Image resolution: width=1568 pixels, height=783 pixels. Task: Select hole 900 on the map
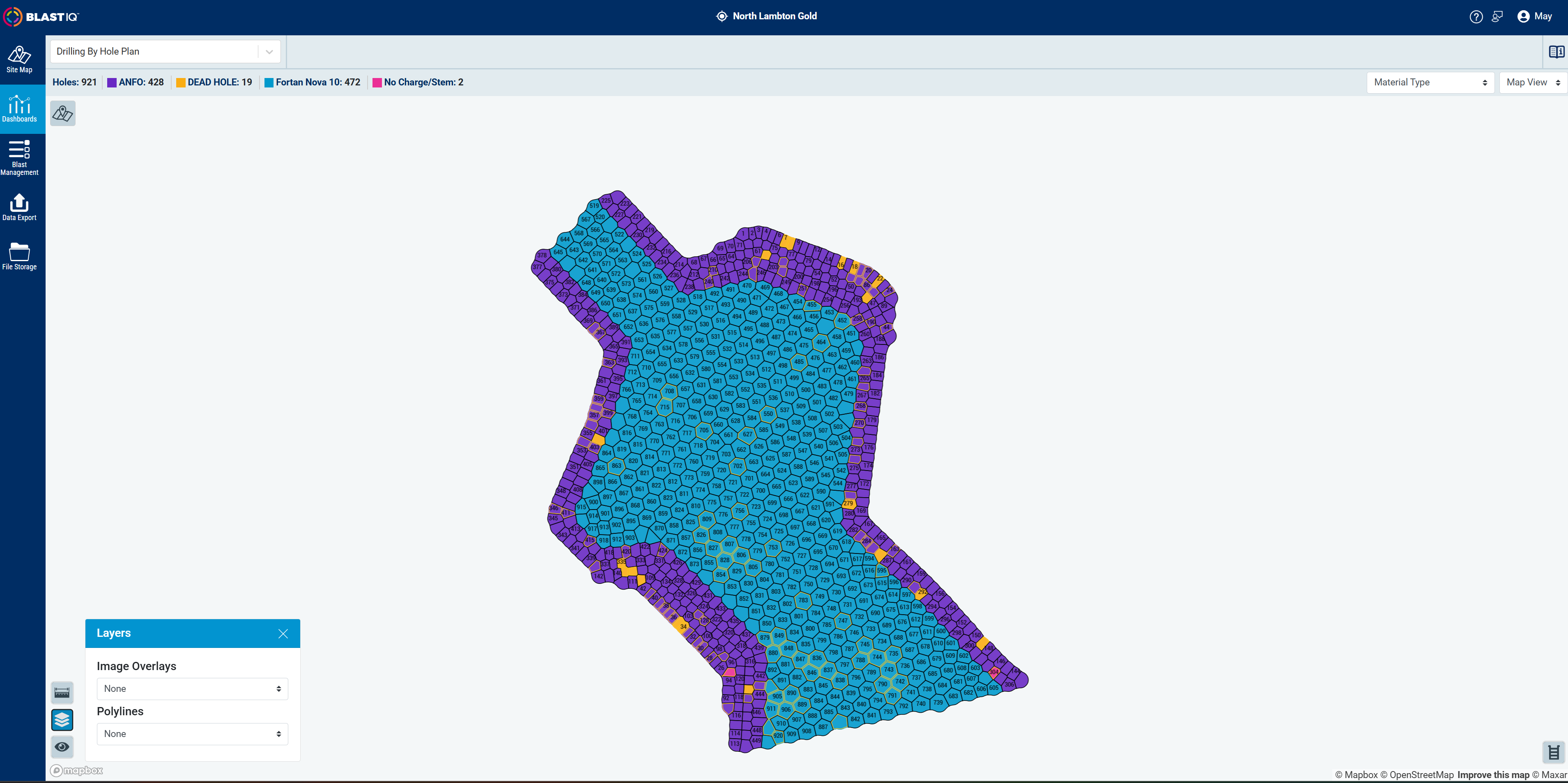[593, 502]
